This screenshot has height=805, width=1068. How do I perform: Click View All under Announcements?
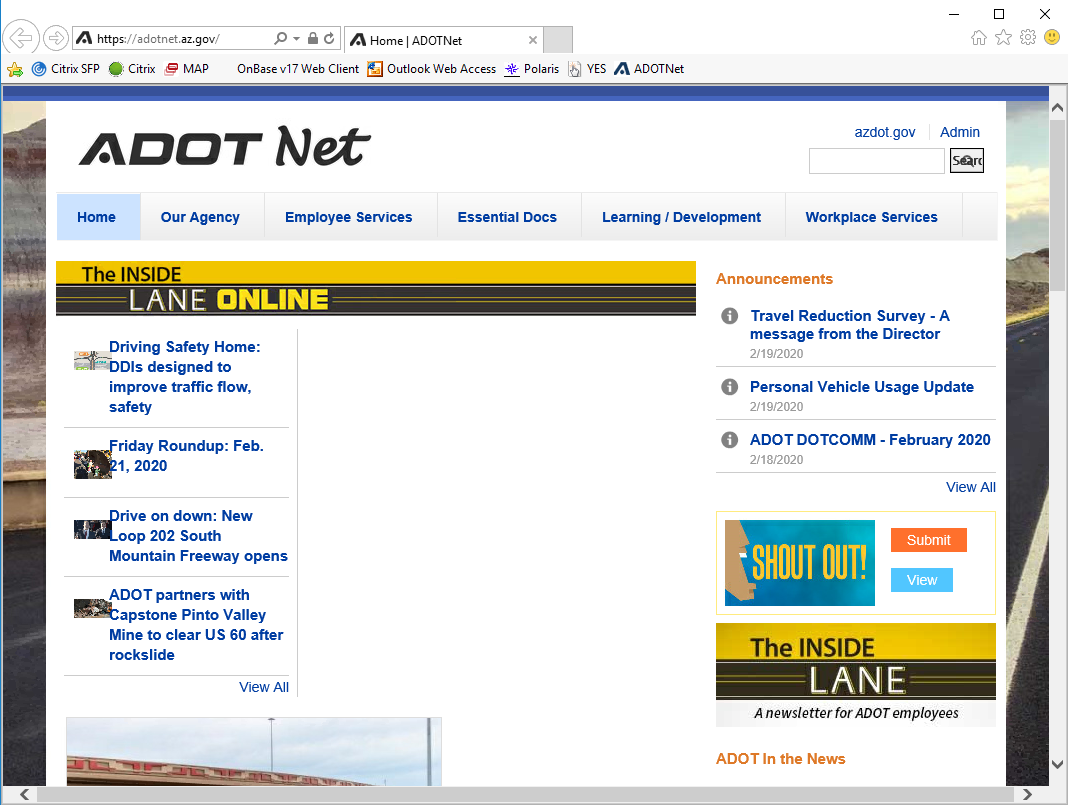(x=971, y=487)
